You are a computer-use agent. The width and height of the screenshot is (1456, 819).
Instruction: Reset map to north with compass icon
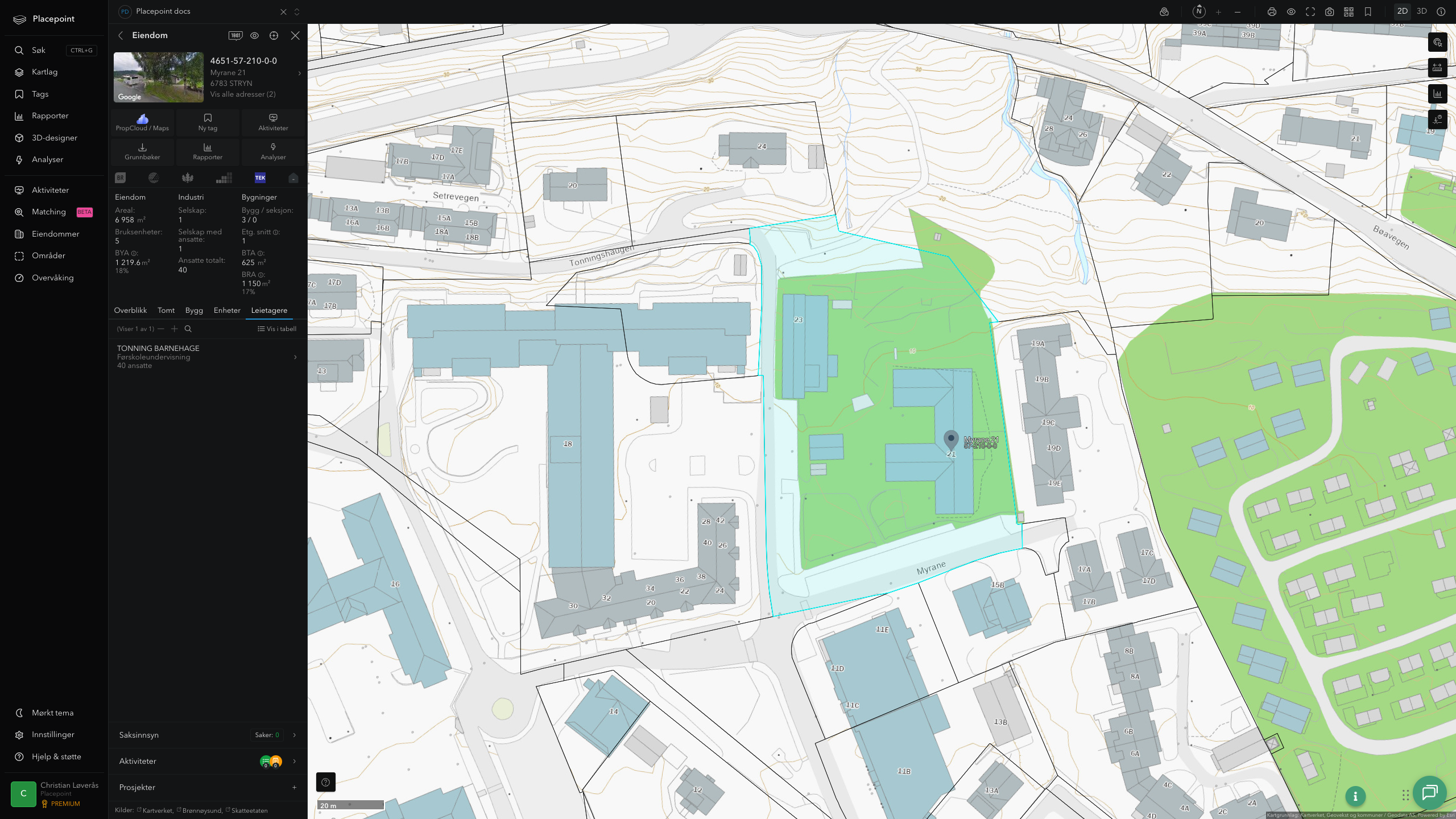(1199, 11)
